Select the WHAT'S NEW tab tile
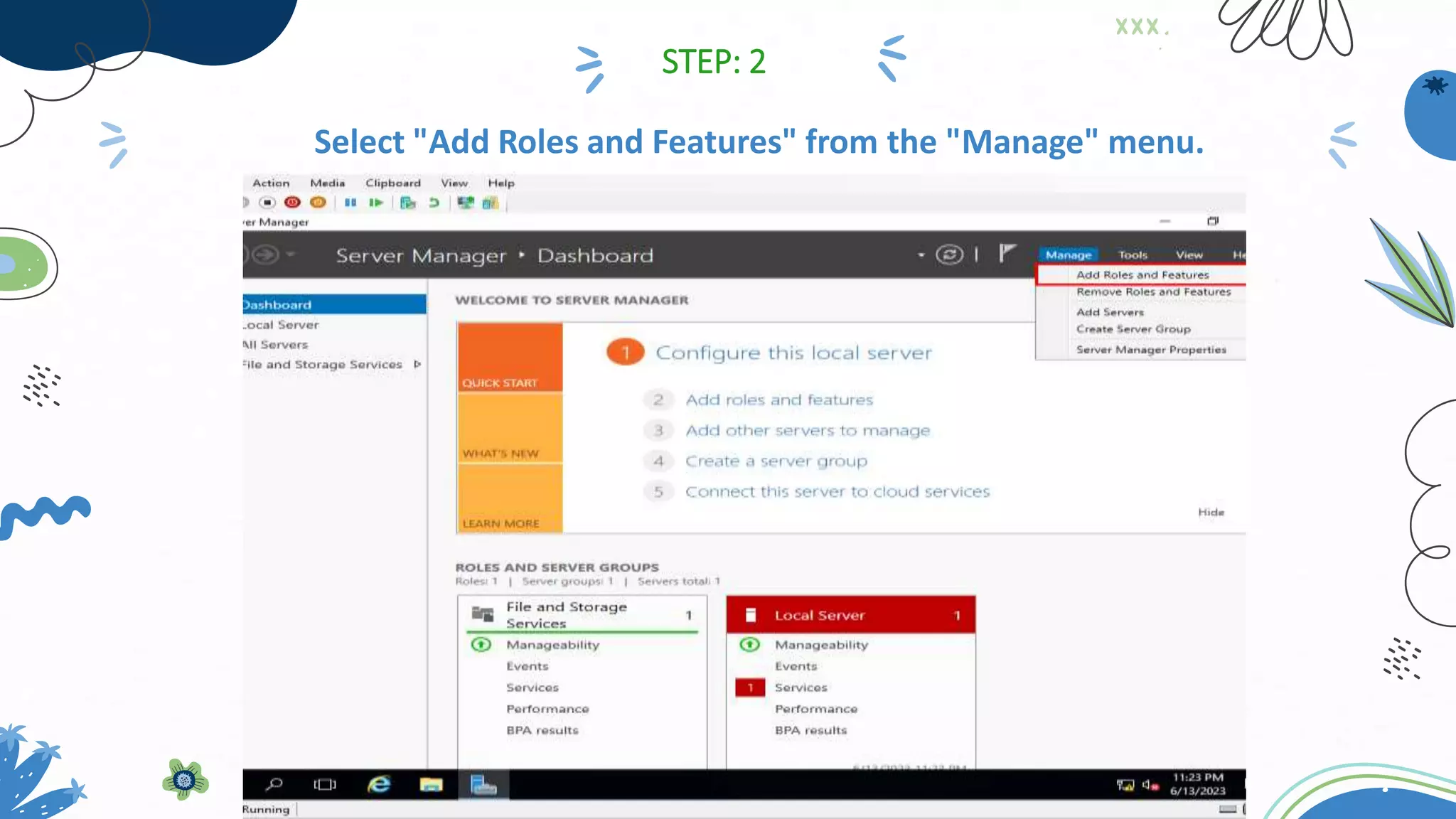Viewport: 1456px width, 819px height. 510,427
